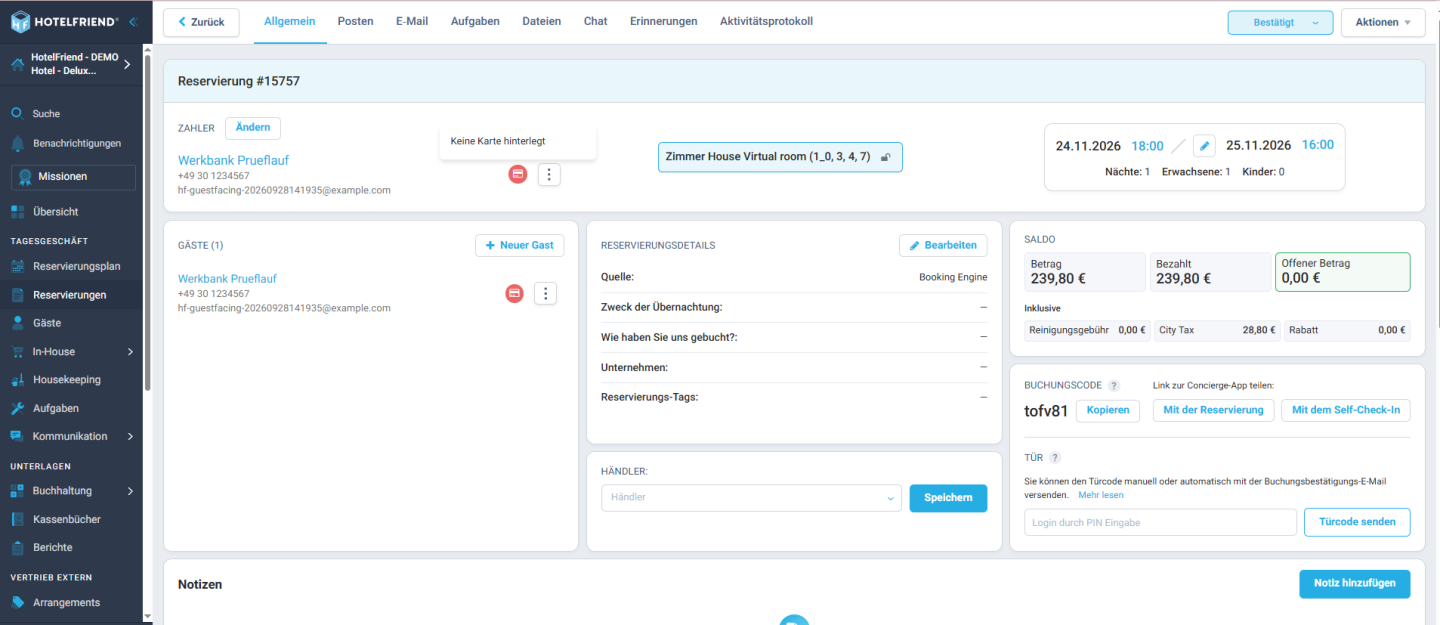Show help for Buchungscode question mark
The height and width of the screenshot is (625, 1440).
click(x=1114, y=385)
